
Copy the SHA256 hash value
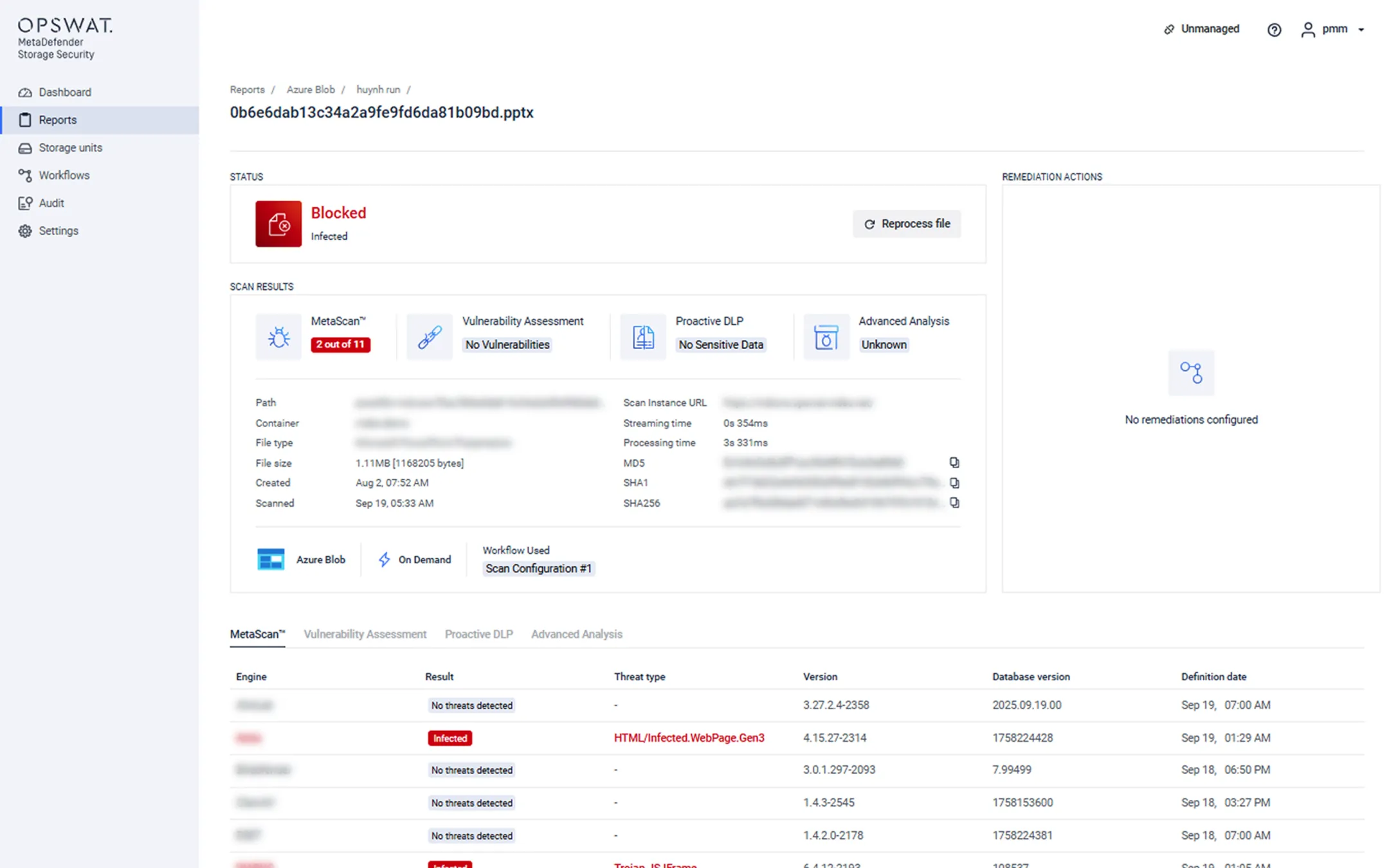[954, 502]
